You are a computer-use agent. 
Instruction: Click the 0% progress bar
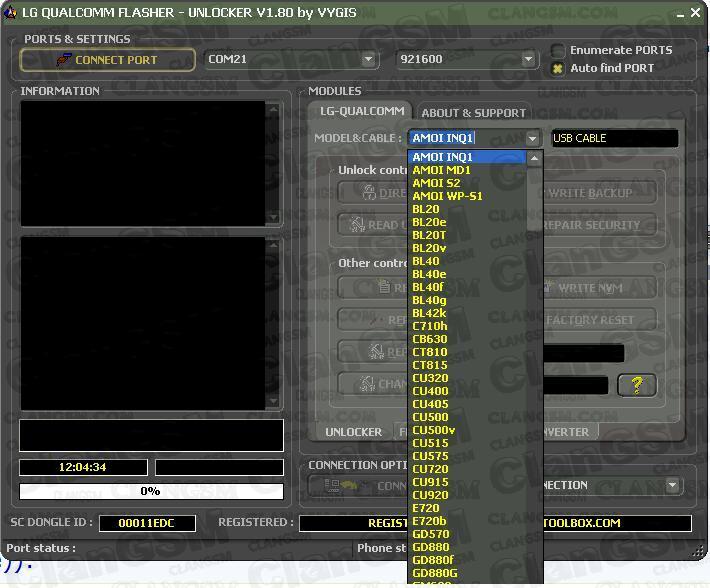coord(151,492)
